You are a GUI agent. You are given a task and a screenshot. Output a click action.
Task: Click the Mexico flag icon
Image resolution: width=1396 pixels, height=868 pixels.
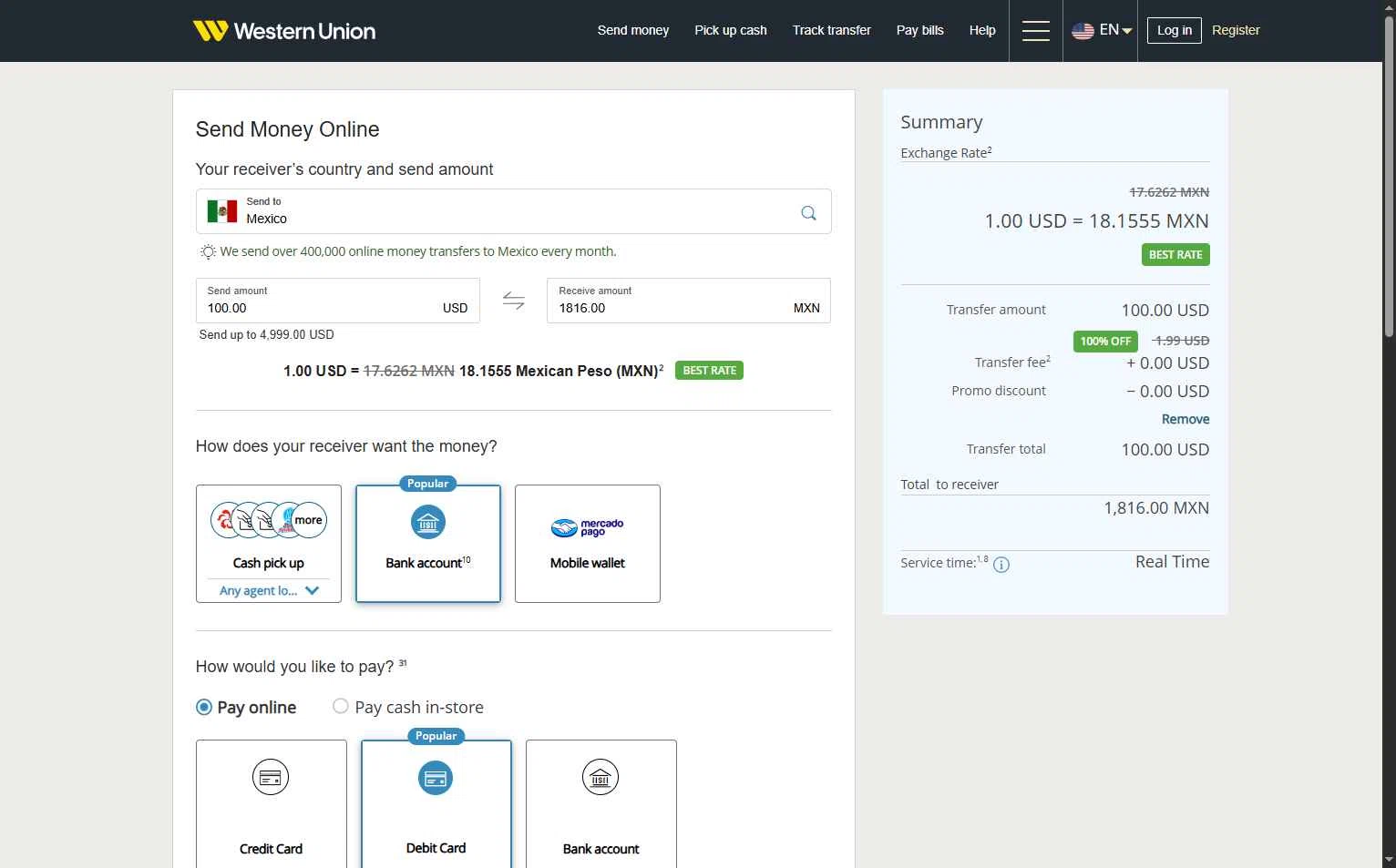pos(222,211)
